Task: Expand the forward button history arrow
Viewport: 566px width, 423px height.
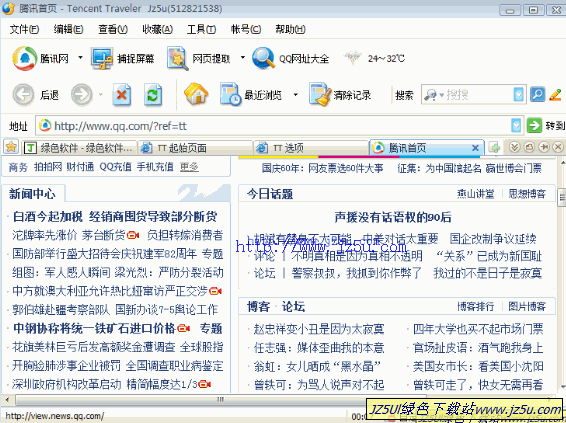Action: (101, 95)
